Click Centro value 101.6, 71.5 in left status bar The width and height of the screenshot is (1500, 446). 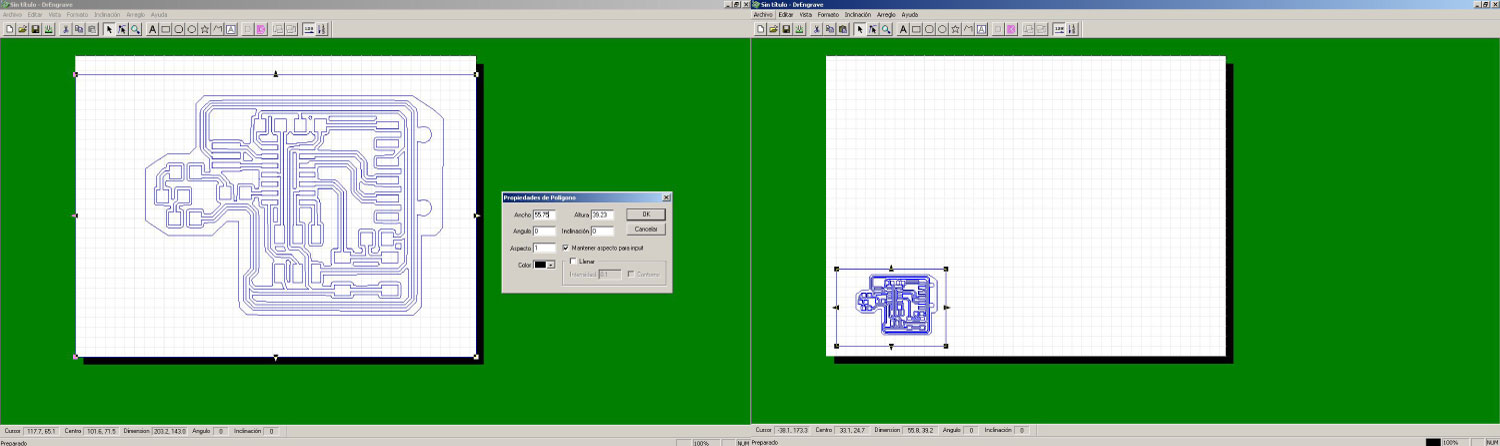pos(101,430)
